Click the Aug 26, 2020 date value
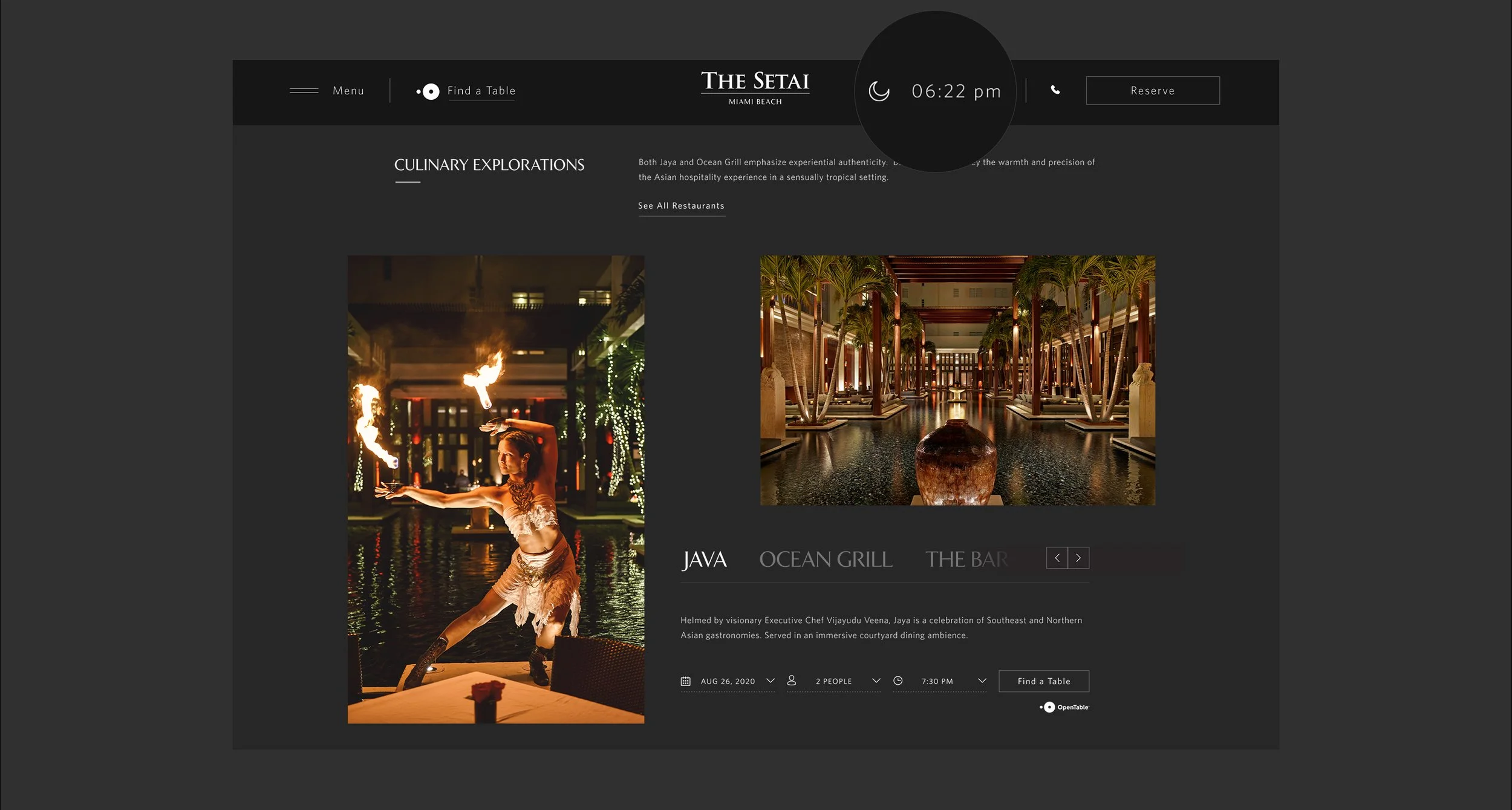This screenshot has height=810, width=1512. [x=728, y=681]
